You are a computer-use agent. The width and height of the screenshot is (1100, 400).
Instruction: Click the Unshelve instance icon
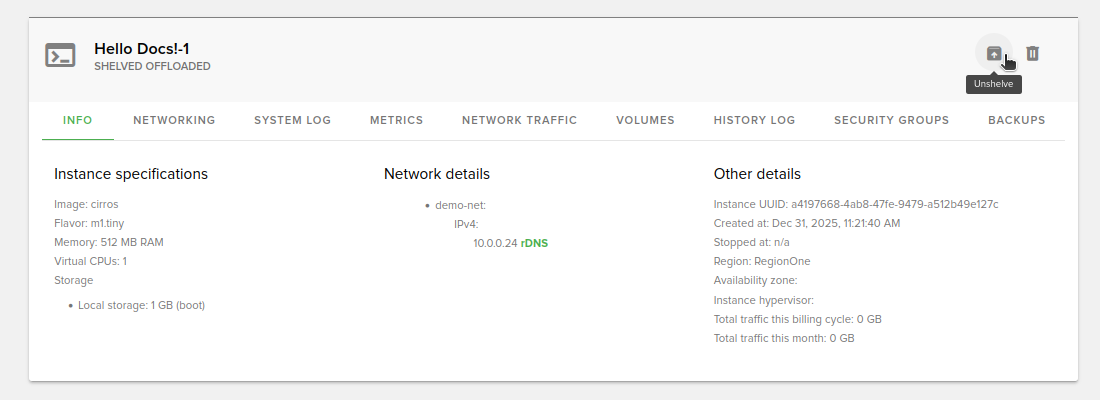pyautogui.click(x=993, y=54)
